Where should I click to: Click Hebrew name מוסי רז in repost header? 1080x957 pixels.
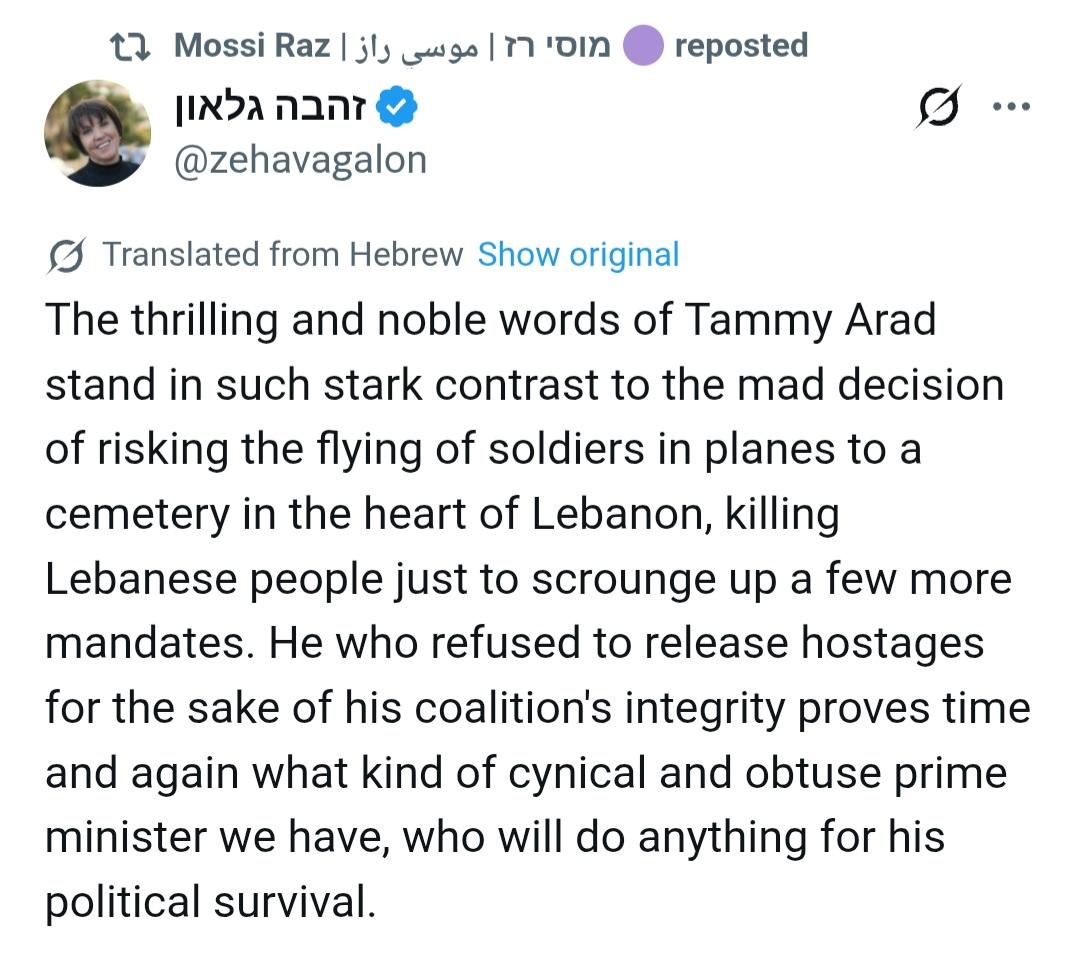click(x=560, y=46)
